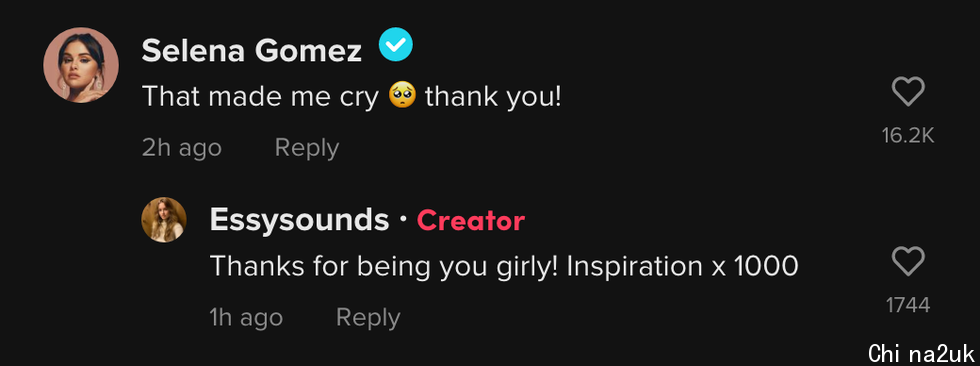Viewport: 980px width, 366px height.
Task: Click the 2h ago timestamp
Action: tap(181, 148)
